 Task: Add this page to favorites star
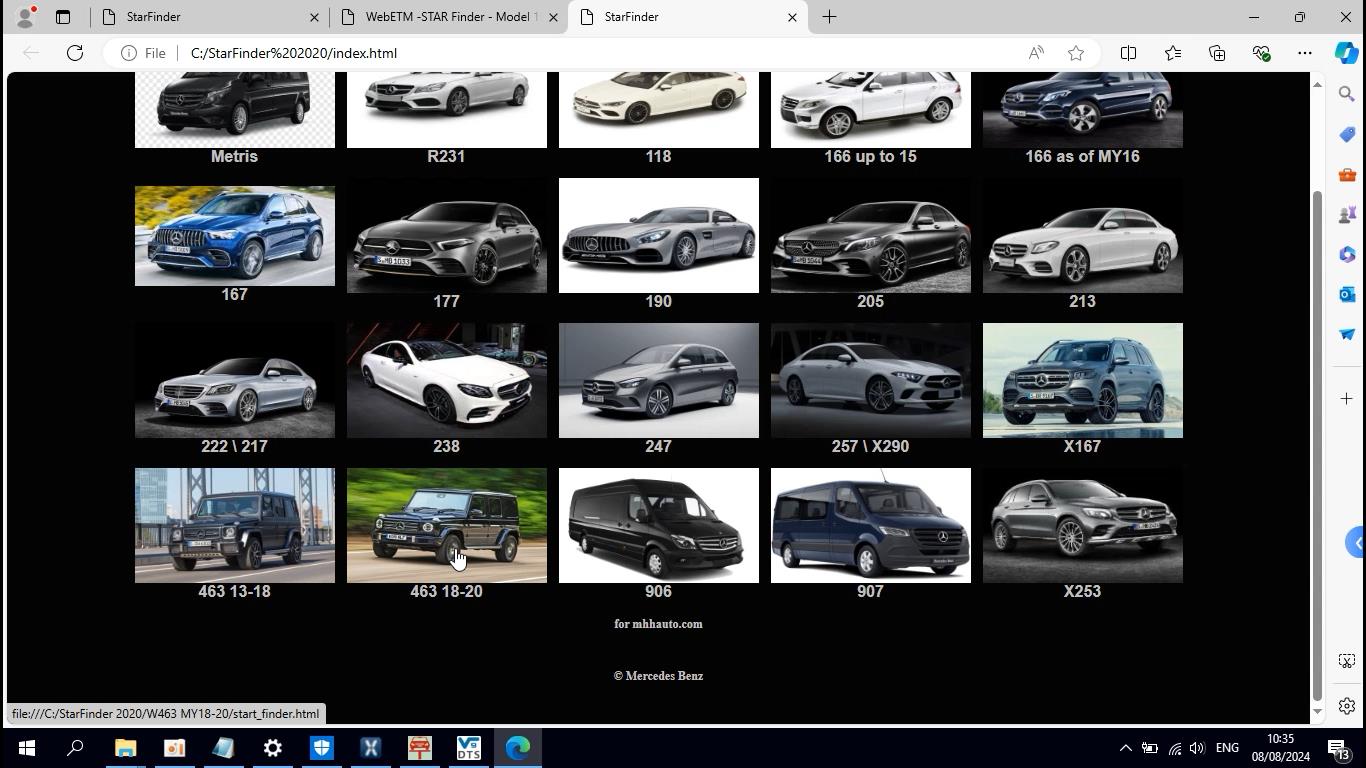1076,53
